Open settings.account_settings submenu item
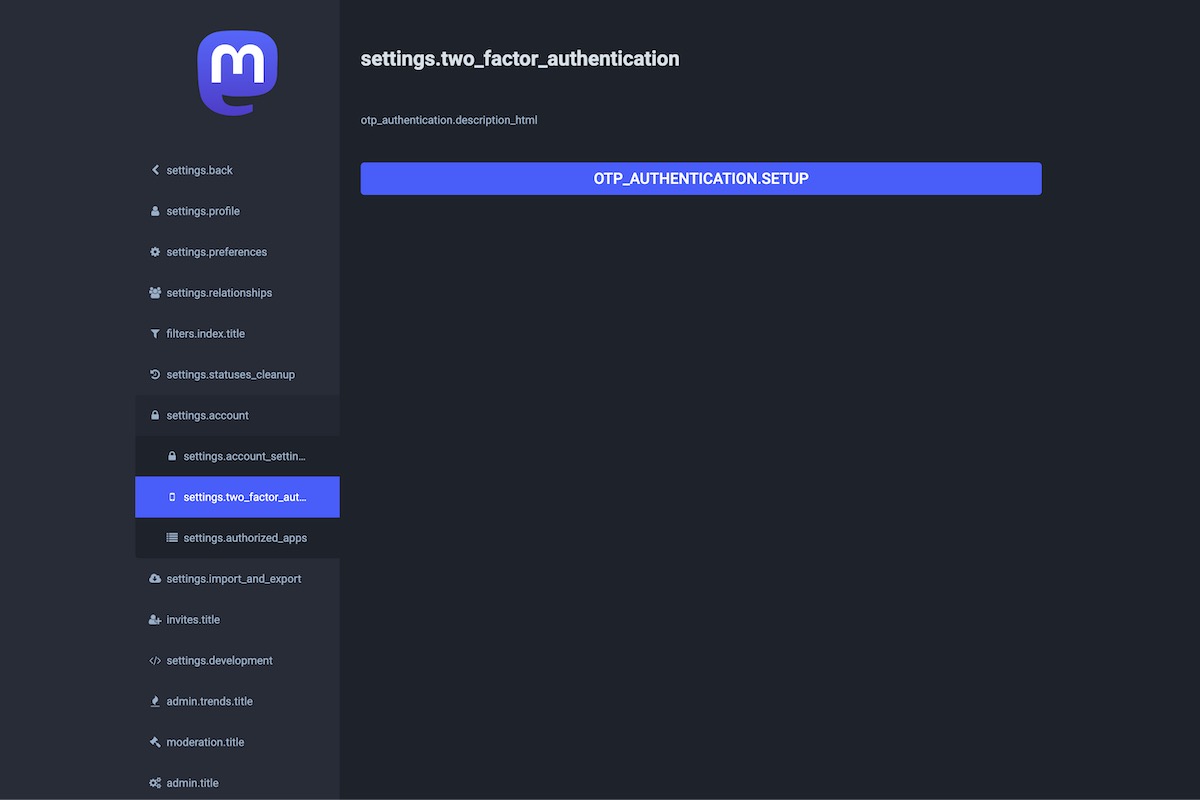 244,456
